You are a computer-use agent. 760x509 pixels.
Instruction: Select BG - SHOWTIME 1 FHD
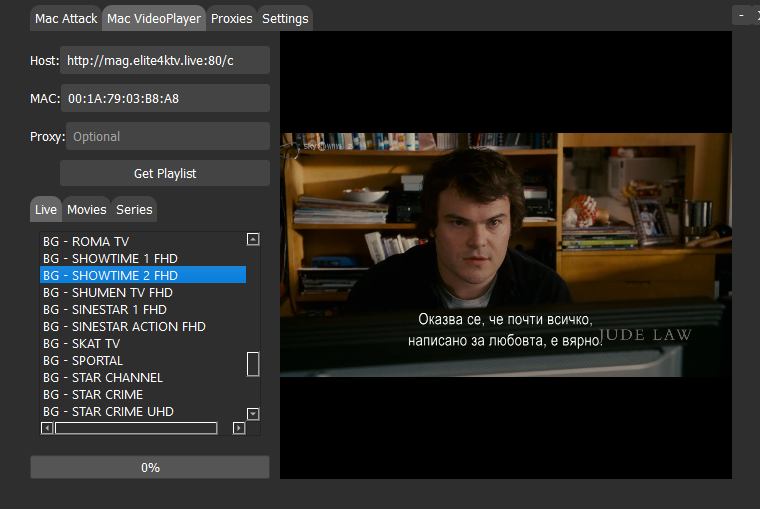click(x=143, y=258)
